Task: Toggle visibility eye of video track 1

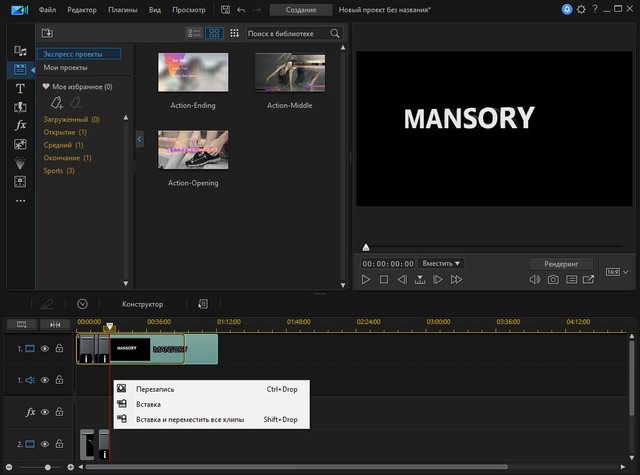Action: (45, 349)
